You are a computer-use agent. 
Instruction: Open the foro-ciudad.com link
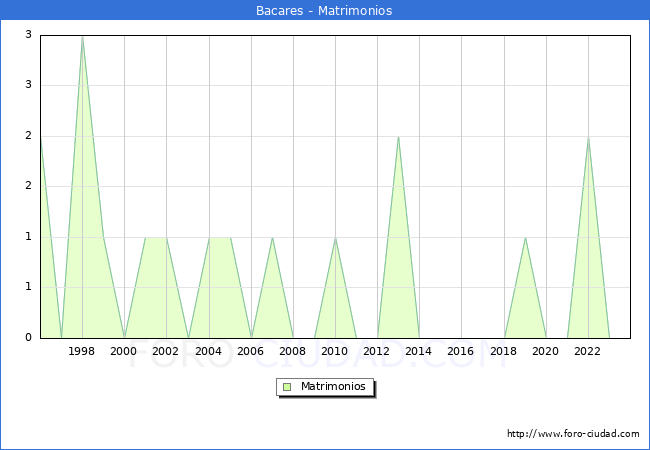tap(573, 434)
